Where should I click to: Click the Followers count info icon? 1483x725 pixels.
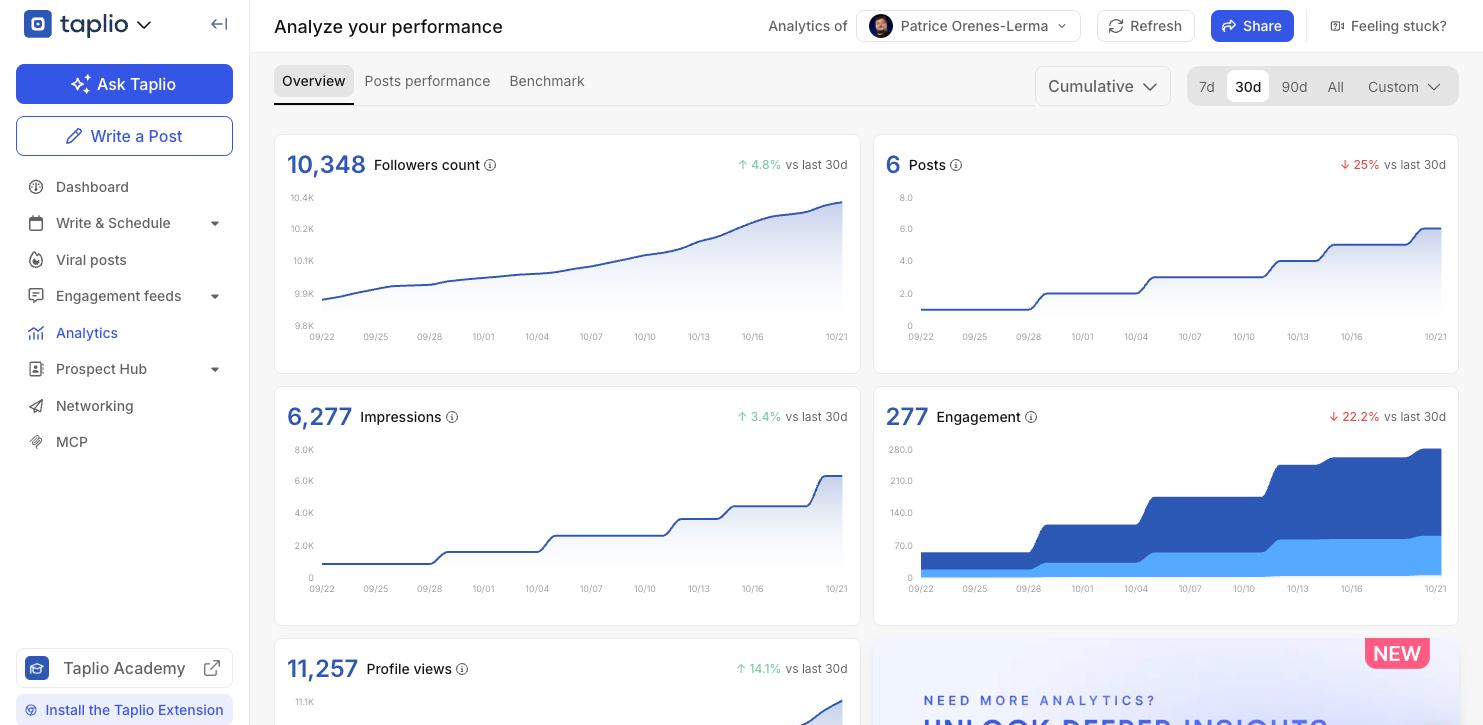click(x=490, y=165)
